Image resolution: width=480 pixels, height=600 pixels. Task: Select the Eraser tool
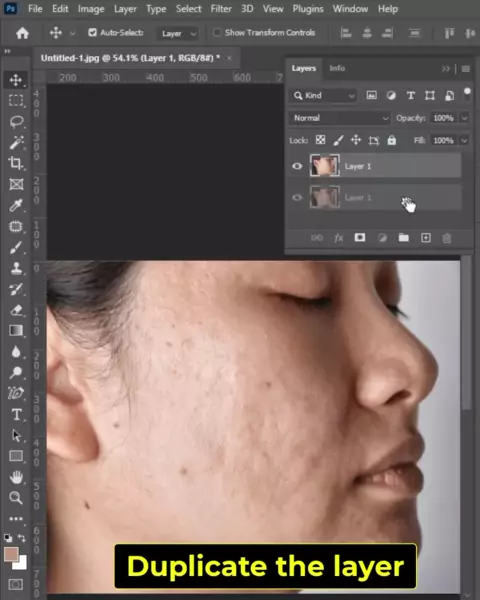coord(16,310)
